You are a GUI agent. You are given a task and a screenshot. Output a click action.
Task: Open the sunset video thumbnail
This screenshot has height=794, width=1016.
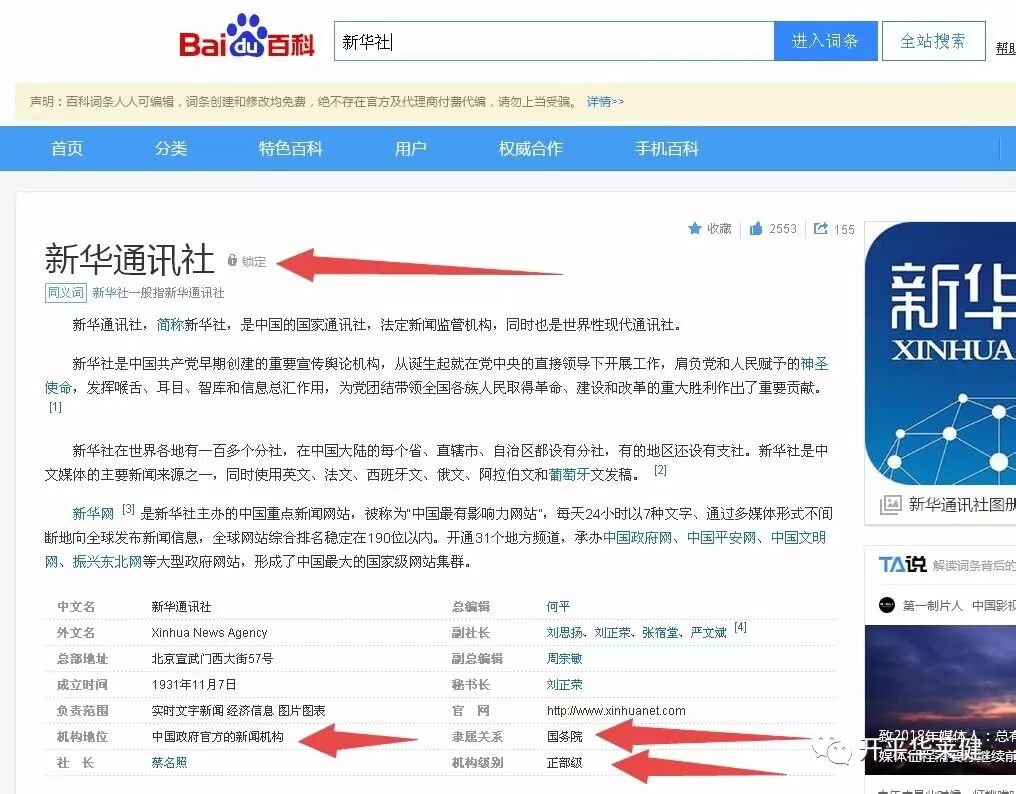(940, 700)
